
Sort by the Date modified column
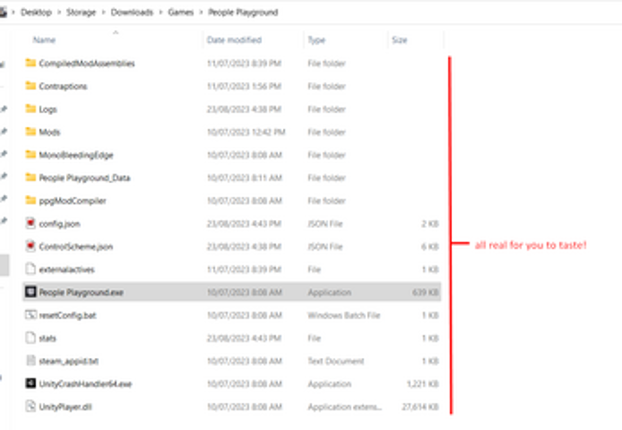[234, 40]
